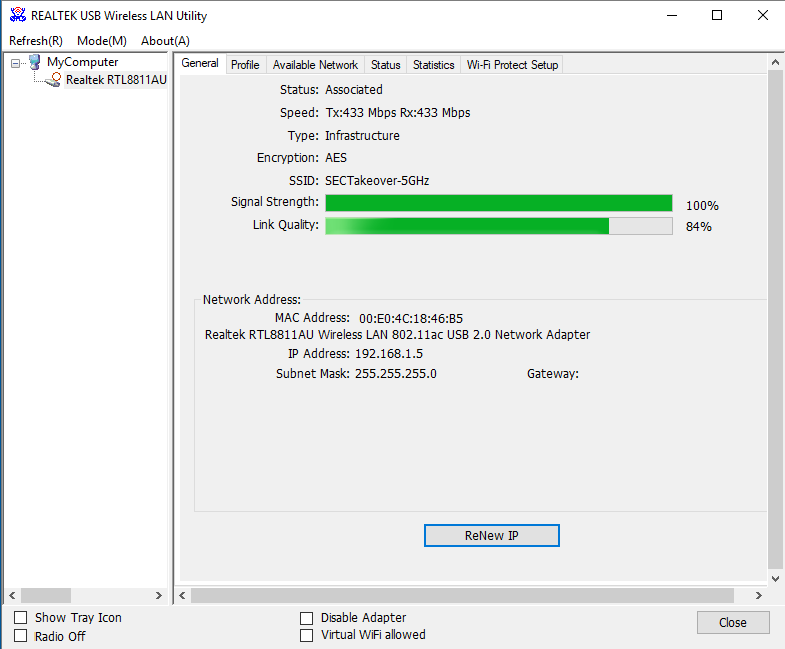The height and width of the screenshot is (649, 785).
Task: Click the SSID value SECTakeover-5GHz
Action: tap(377, 181)
